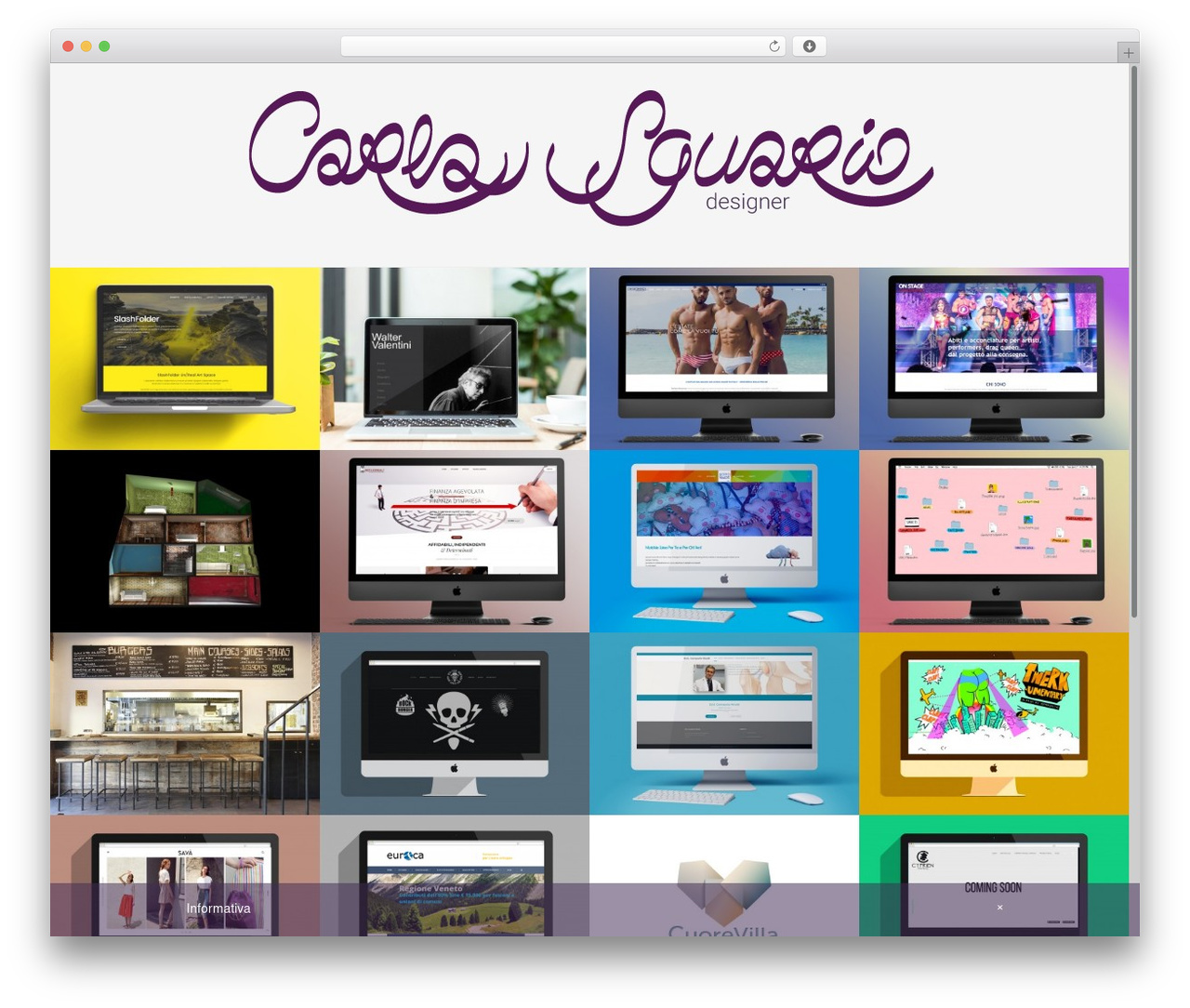
Task: Open the 3D rooms model thumbnail
Action: (x=185, y=541)
